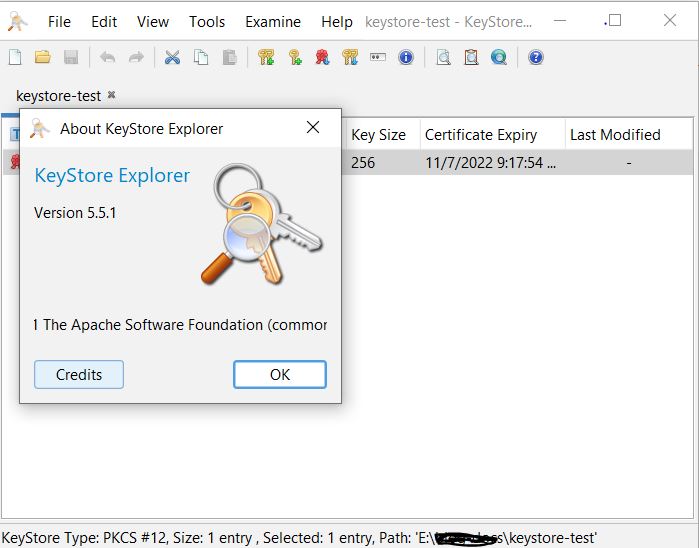Click the Last Modified dash cell
Viewport: 699px width, 548px height.
coord(629,163)
